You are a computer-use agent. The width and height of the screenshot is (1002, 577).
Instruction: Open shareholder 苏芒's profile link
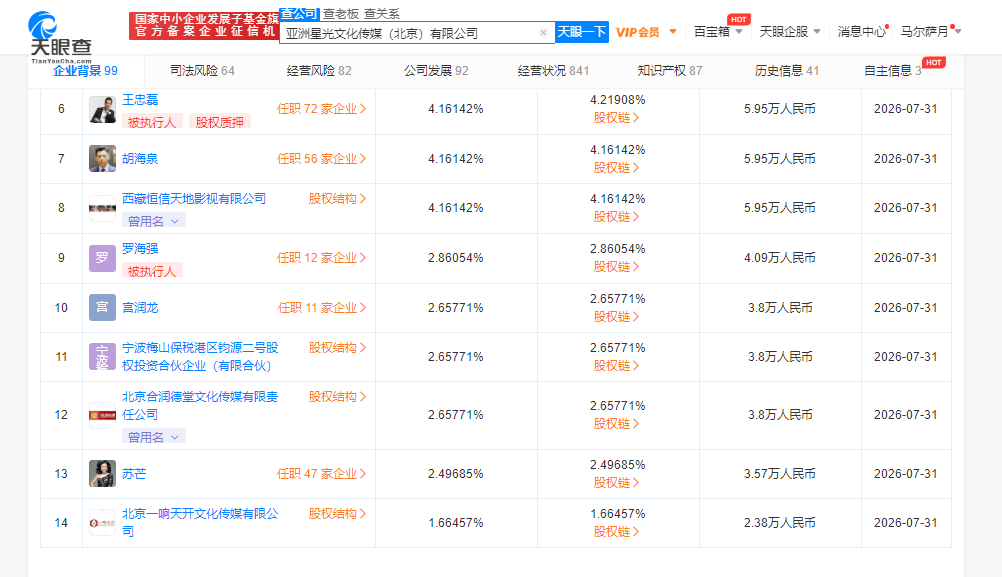(x=134, y=473)
